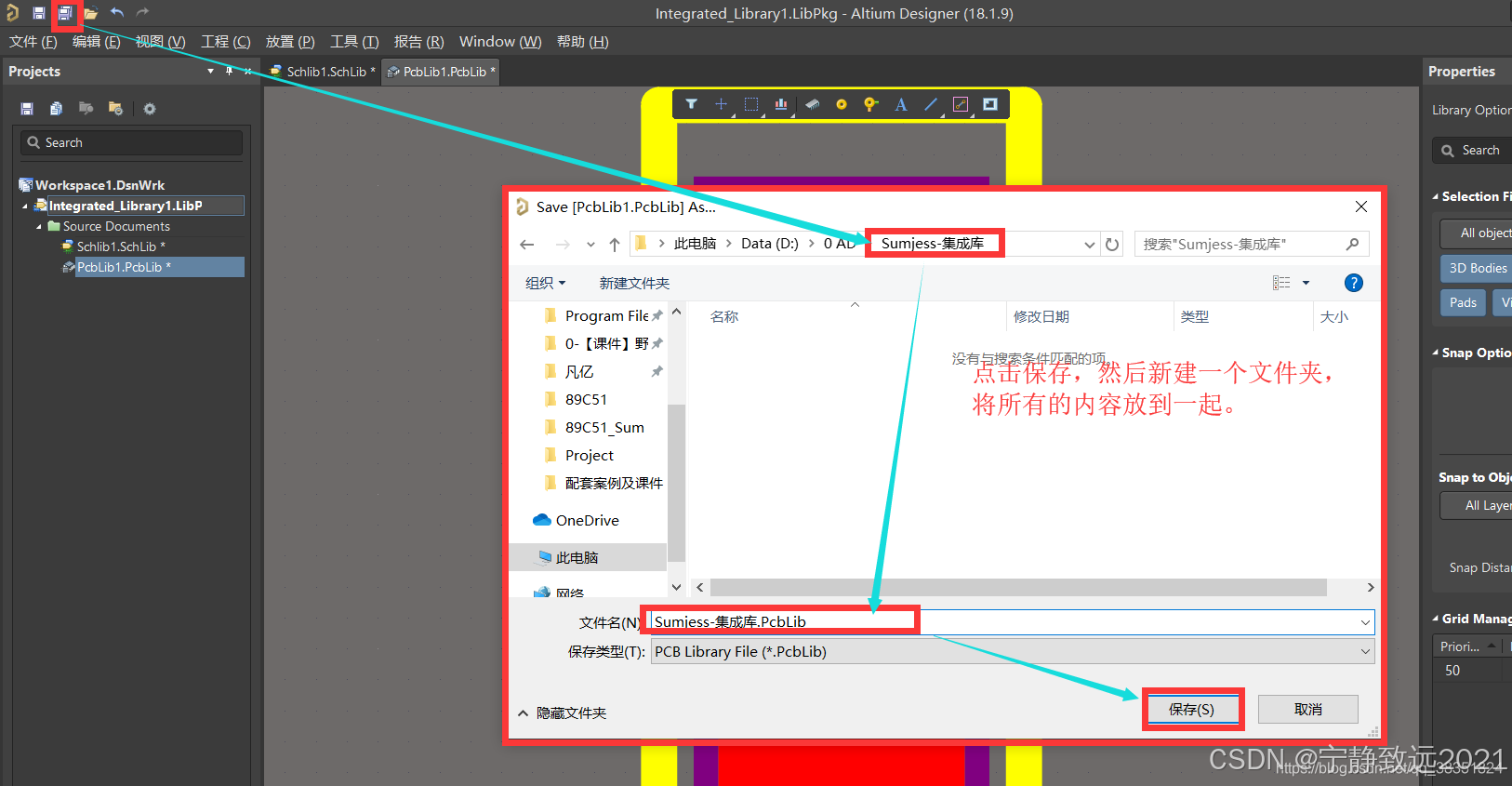This screenshot has width=1512, height=786.
Task: Select the place via tool
Action: tap(870, 104)
